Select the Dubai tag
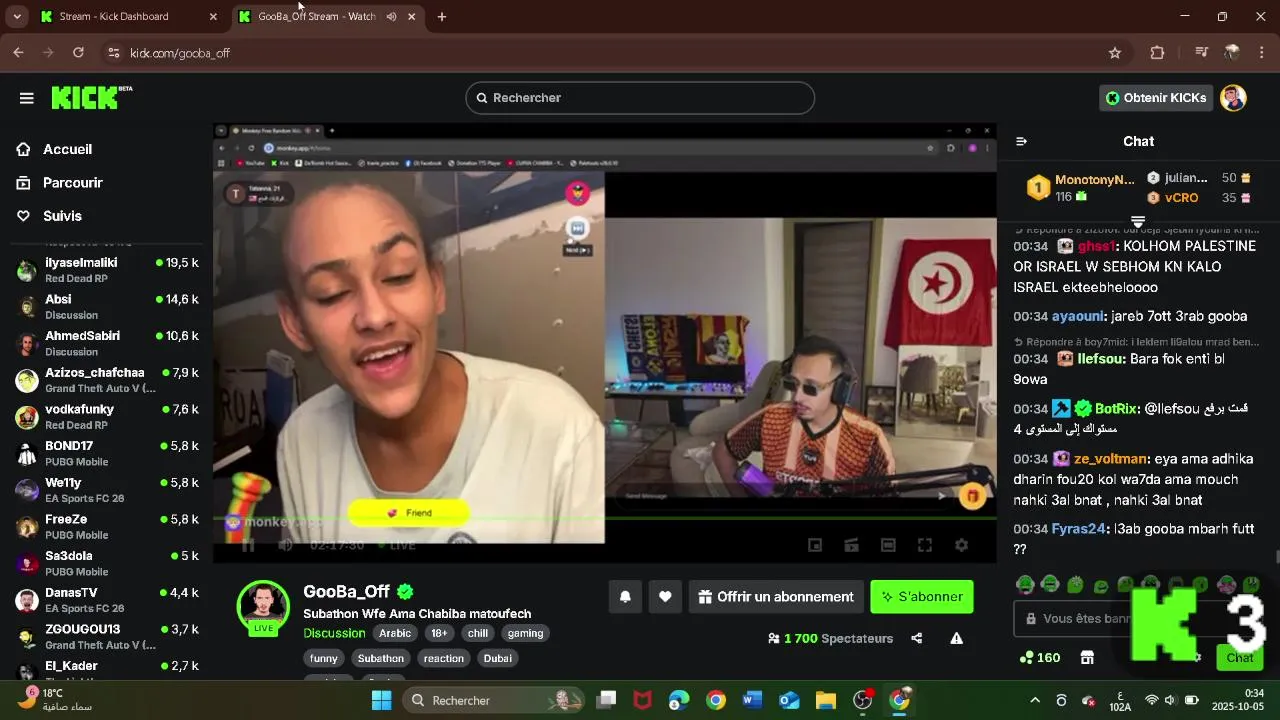This screenshot has width=1280, height=720. tap(498, 658)
